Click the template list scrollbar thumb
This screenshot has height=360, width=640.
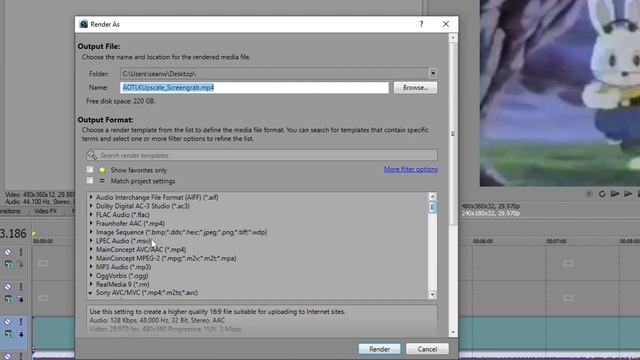click(432, 207)
